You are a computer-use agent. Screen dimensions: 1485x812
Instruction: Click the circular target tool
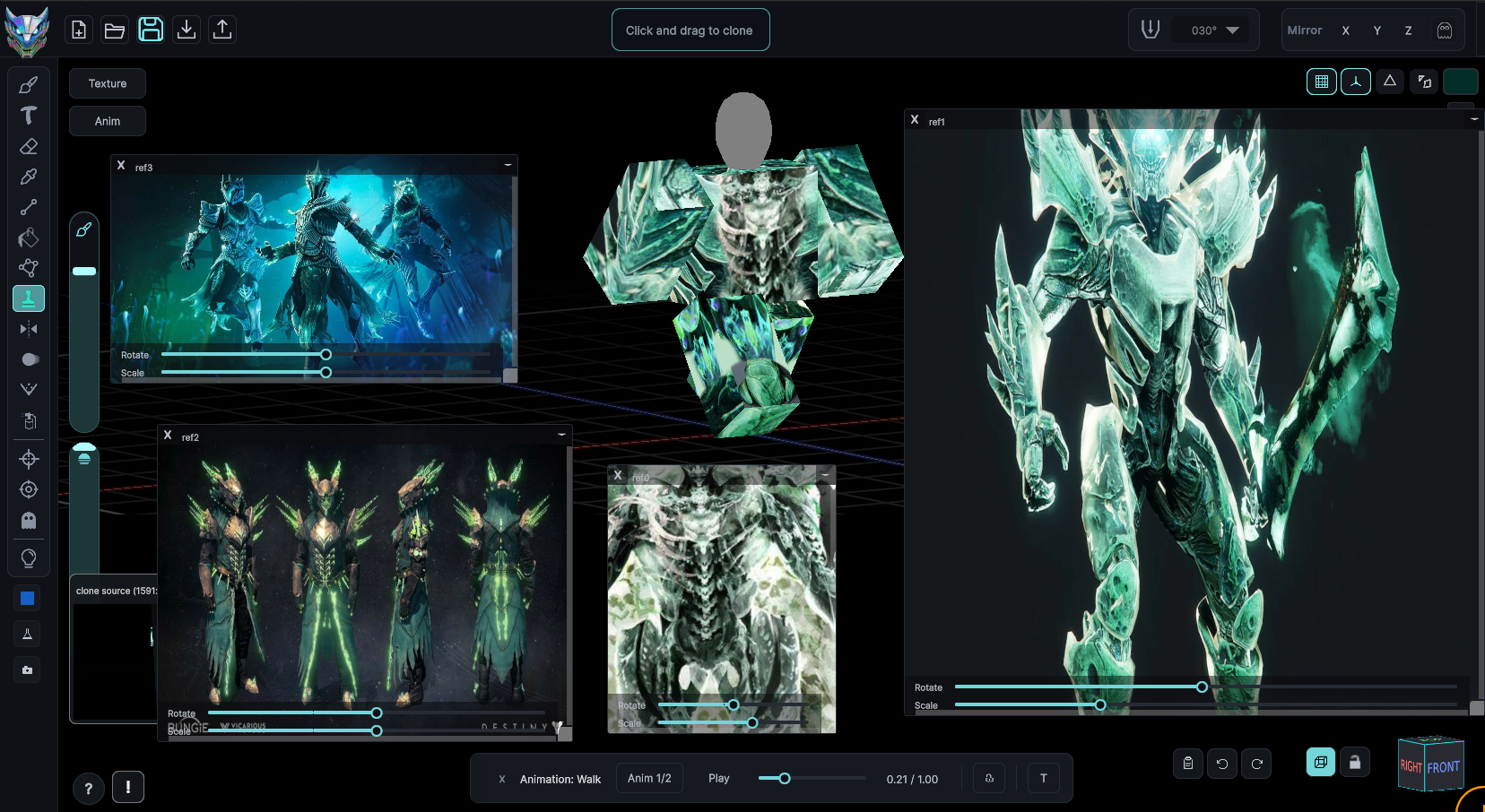coord(29,489)
